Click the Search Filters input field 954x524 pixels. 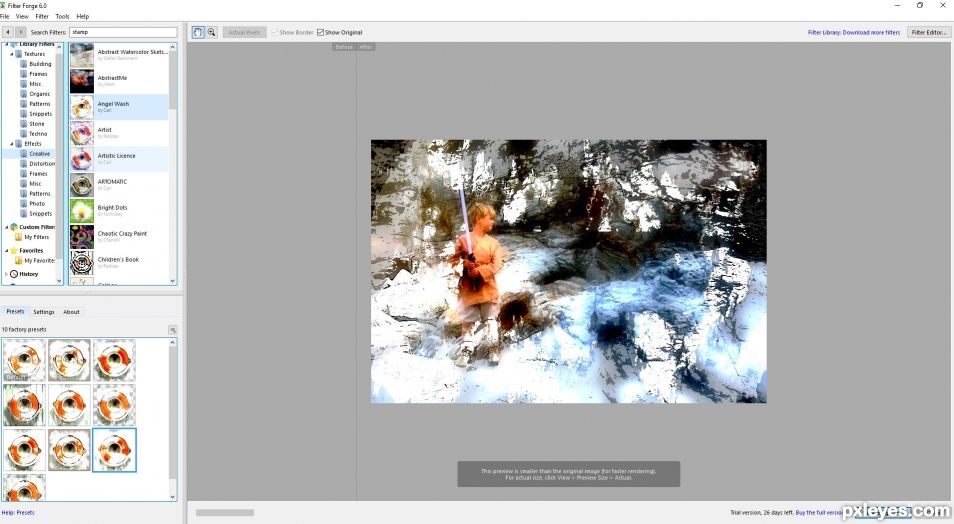pos(124,32)
